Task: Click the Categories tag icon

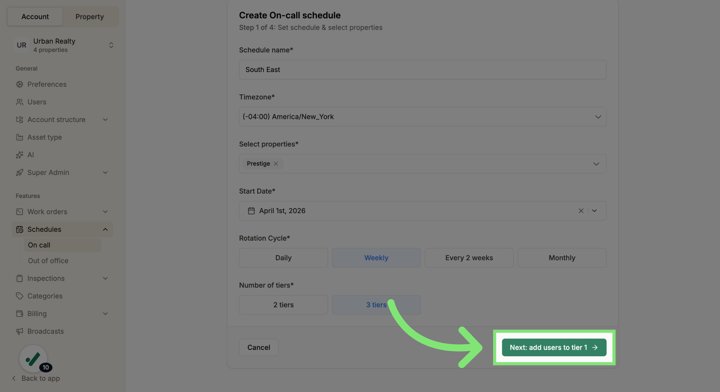Action: click(19, 296)
